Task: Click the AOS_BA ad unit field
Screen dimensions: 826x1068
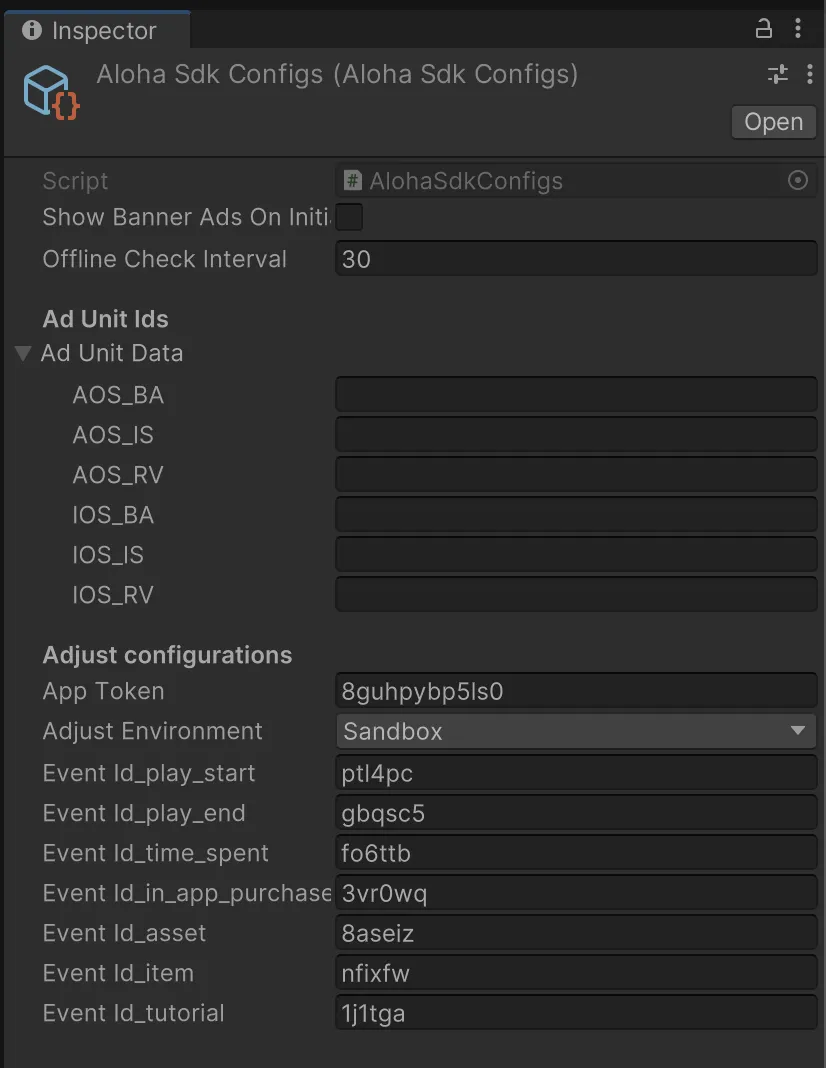Action: click(576, 395)
